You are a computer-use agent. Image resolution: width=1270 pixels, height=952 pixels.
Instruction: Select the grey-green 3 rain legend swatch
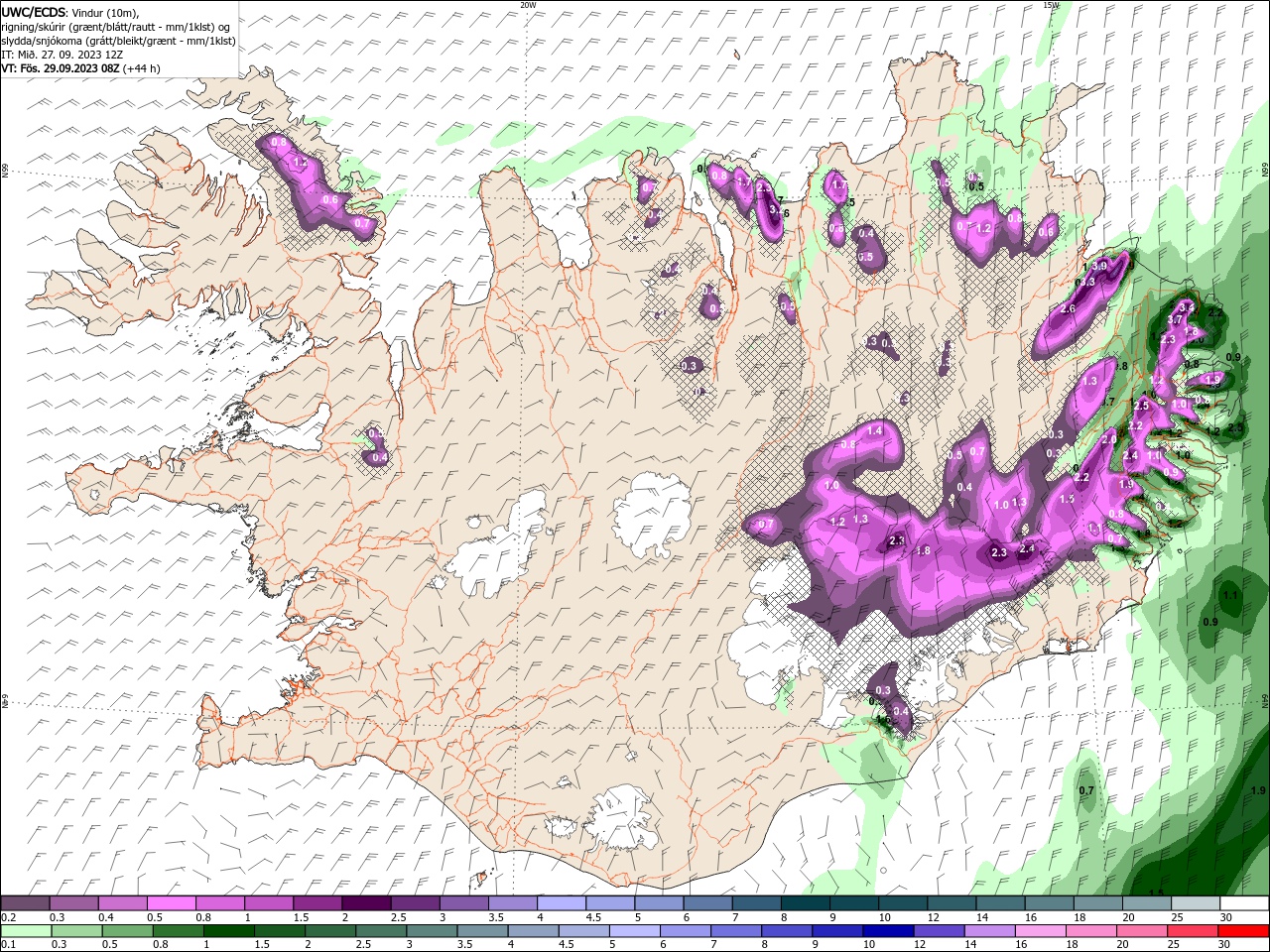433,931
